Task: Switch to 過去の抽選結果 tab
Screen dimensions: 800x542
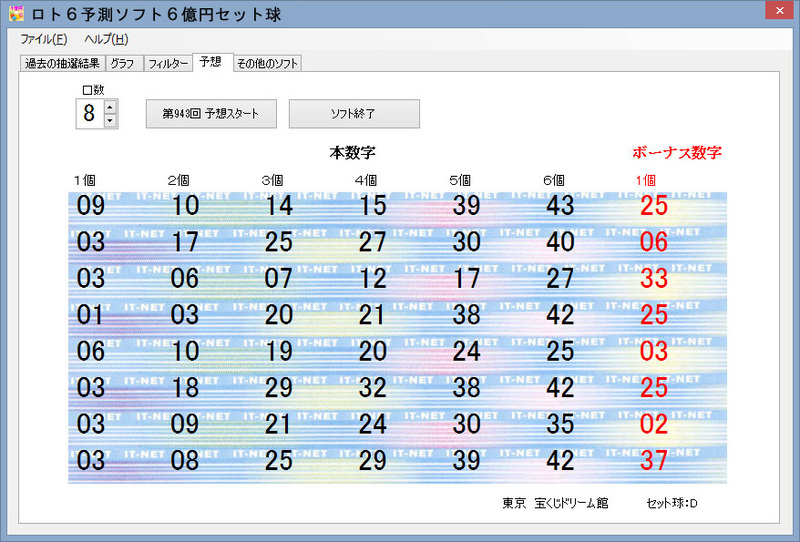Action: pyautogui.click(x=62, y=63)
